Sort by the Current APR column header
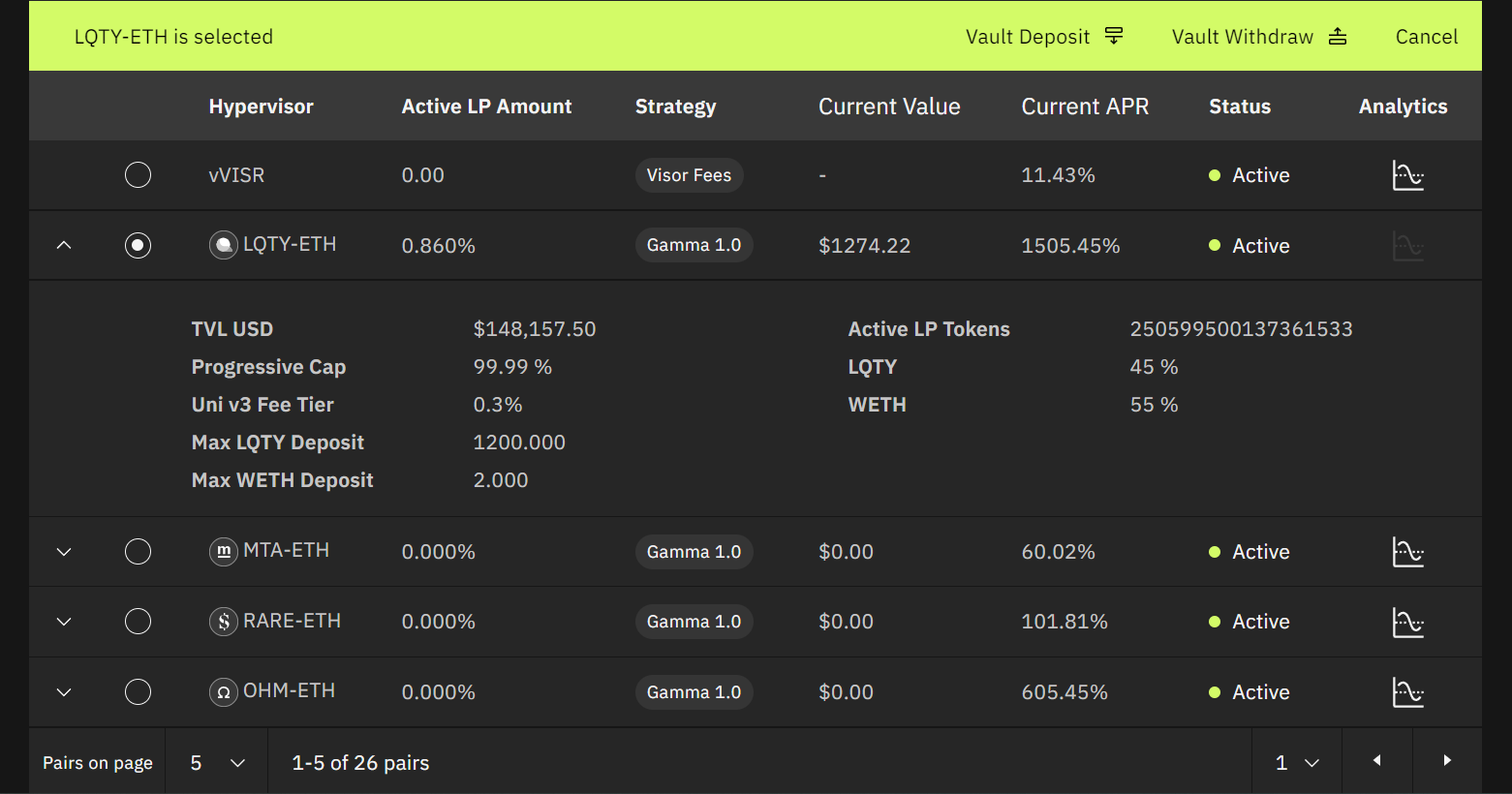 coord(1085,107)
